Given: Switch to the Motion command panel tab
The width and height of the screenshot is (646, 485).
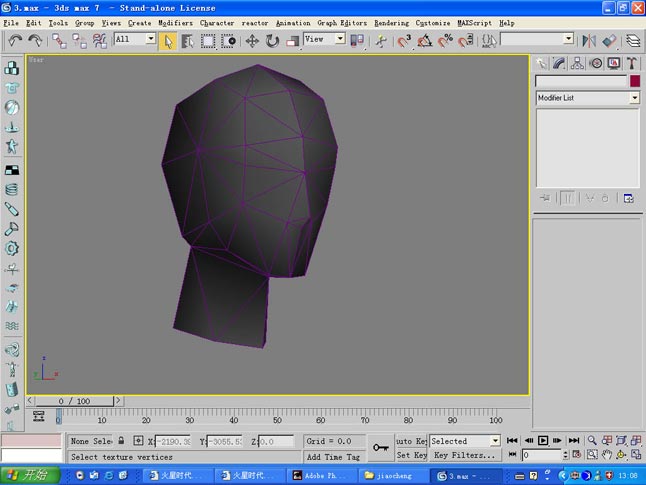Looking at the screenshot, I should [596, 63].
